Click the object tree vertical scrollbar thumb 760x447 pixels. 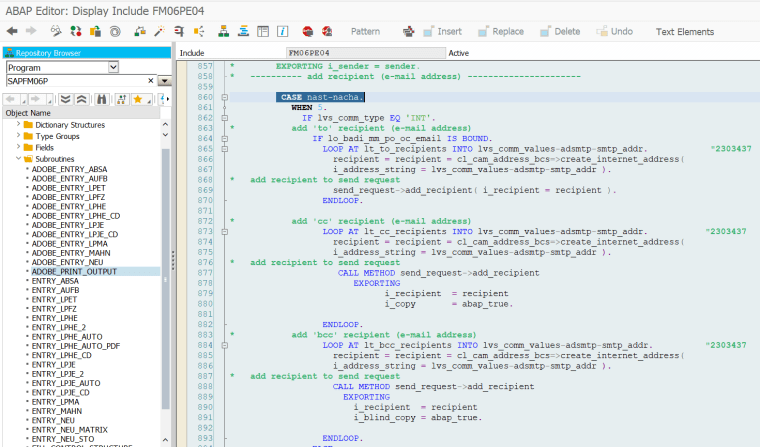165,279
